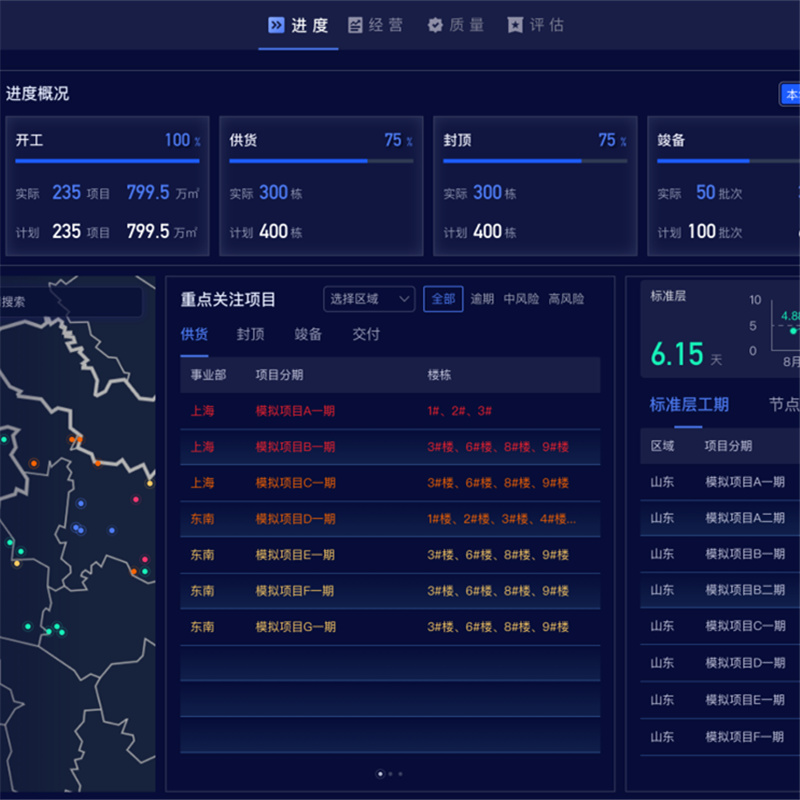Click the blue button beside 进度概况 header
This screenshot has width=800, height=800.
click(x=790, y=94)
